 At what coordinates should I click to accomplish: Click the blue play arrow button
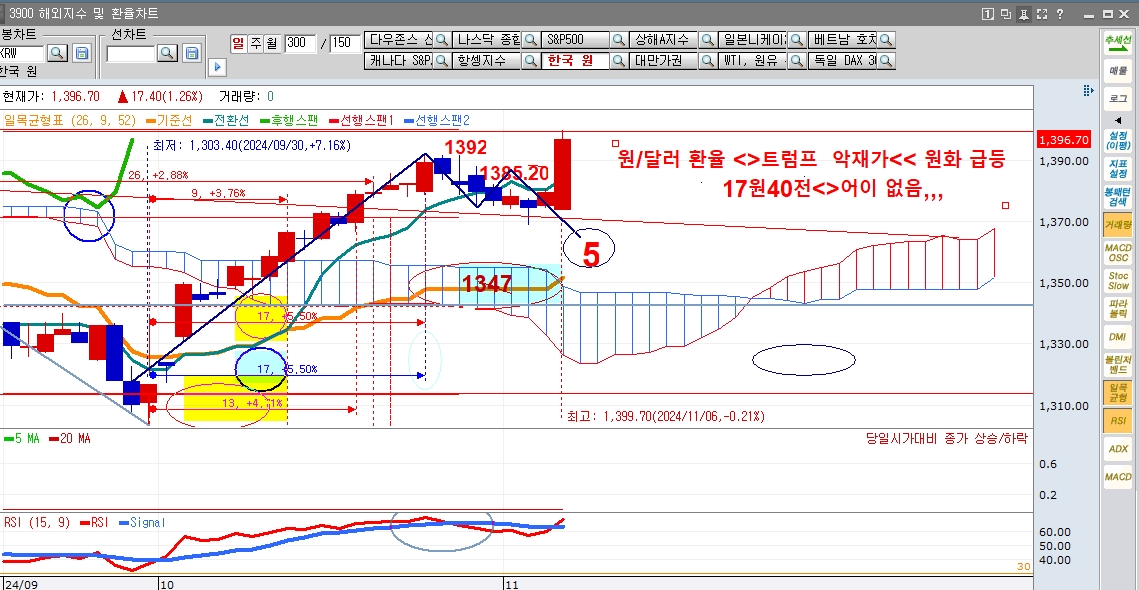tap(218, 68)
